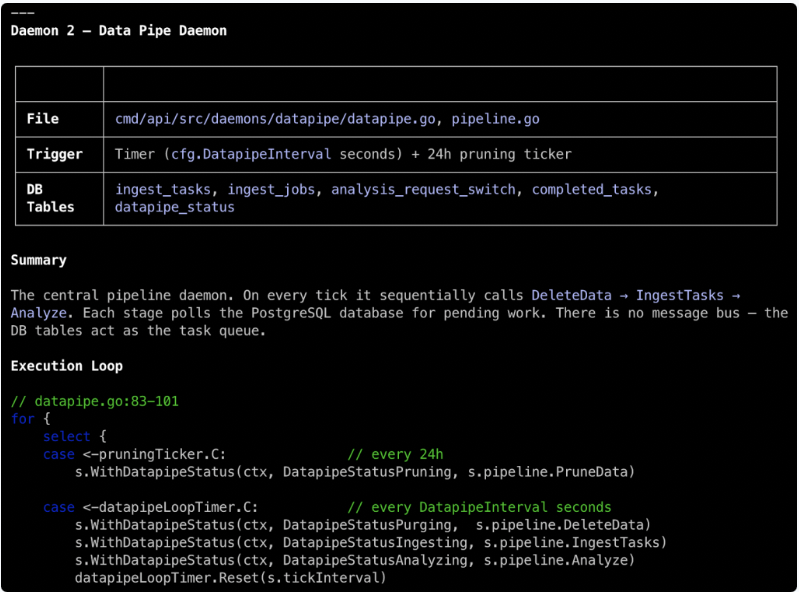Screen dimensions: 799x592
Task: Click the analysis_request_switch table name
Action: [423, 189]
